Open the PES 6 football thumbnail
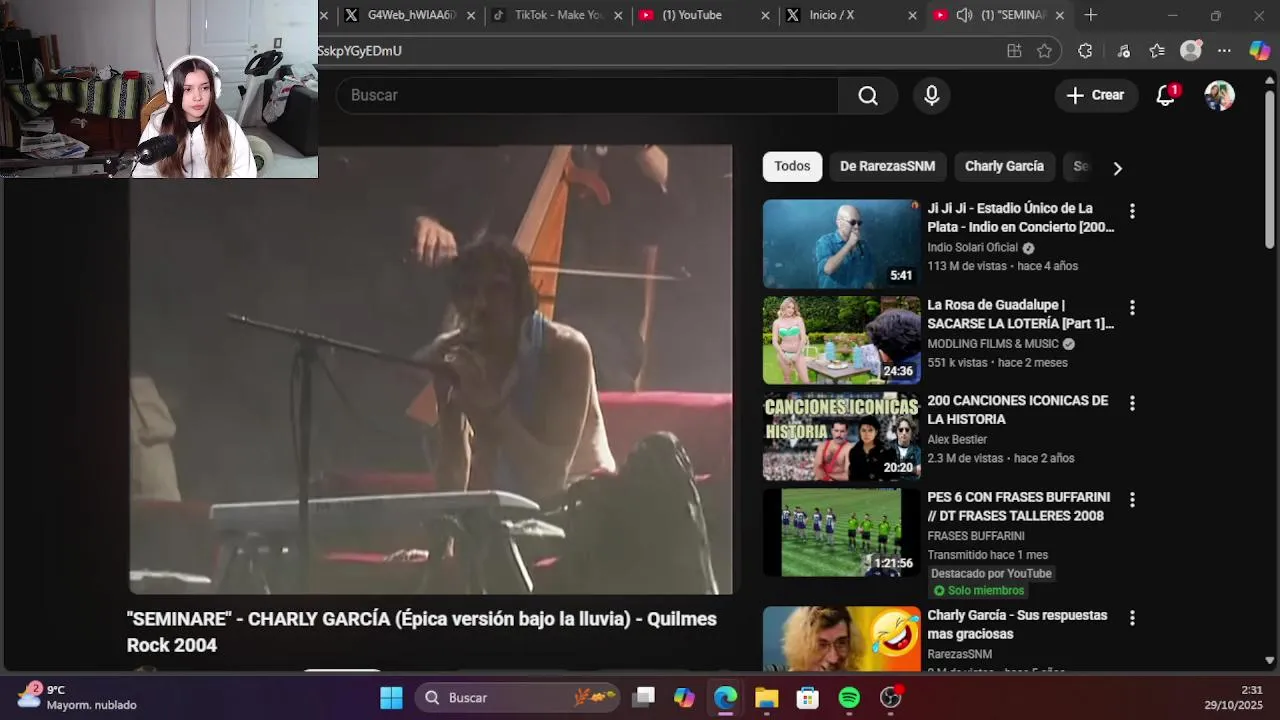The image size is (1280, 720). pos(841,532)
